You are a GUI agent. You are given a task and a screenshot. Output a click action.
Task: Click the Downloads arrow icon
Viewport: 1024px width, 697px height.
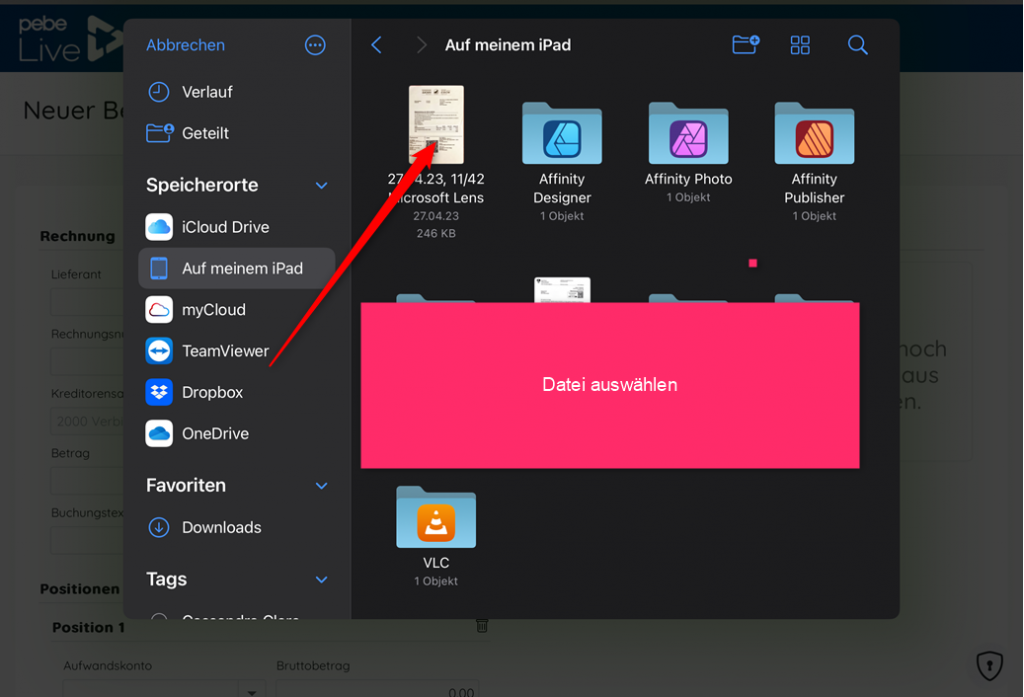[x=159, y=527]
